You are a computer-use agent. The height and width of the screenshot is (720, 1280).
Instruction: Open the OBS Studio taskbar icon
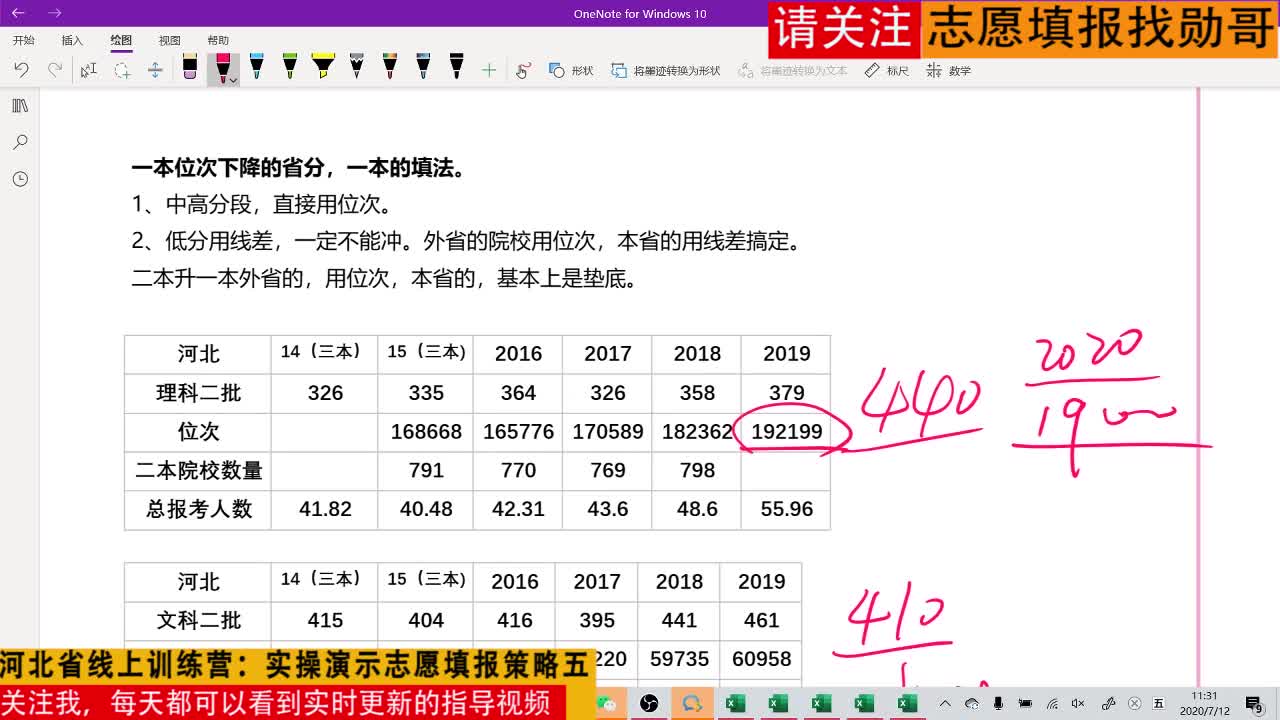click(x=649, y=704)
